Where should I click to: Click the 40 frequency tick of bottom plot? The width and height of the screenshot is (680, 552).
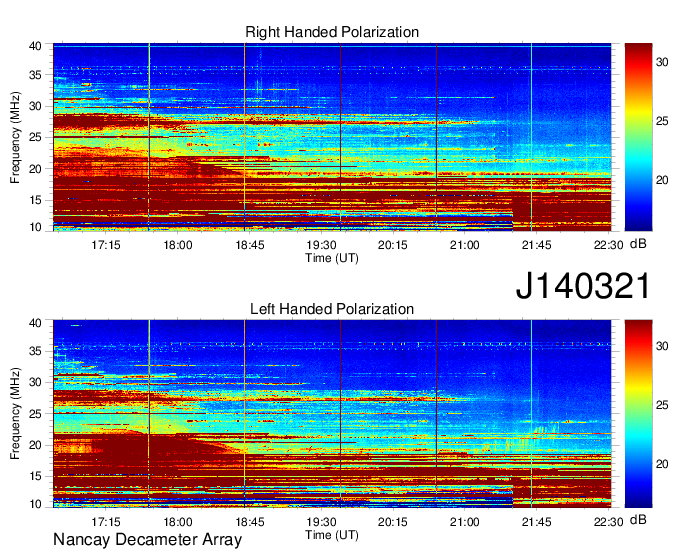(x=35, y=323)
